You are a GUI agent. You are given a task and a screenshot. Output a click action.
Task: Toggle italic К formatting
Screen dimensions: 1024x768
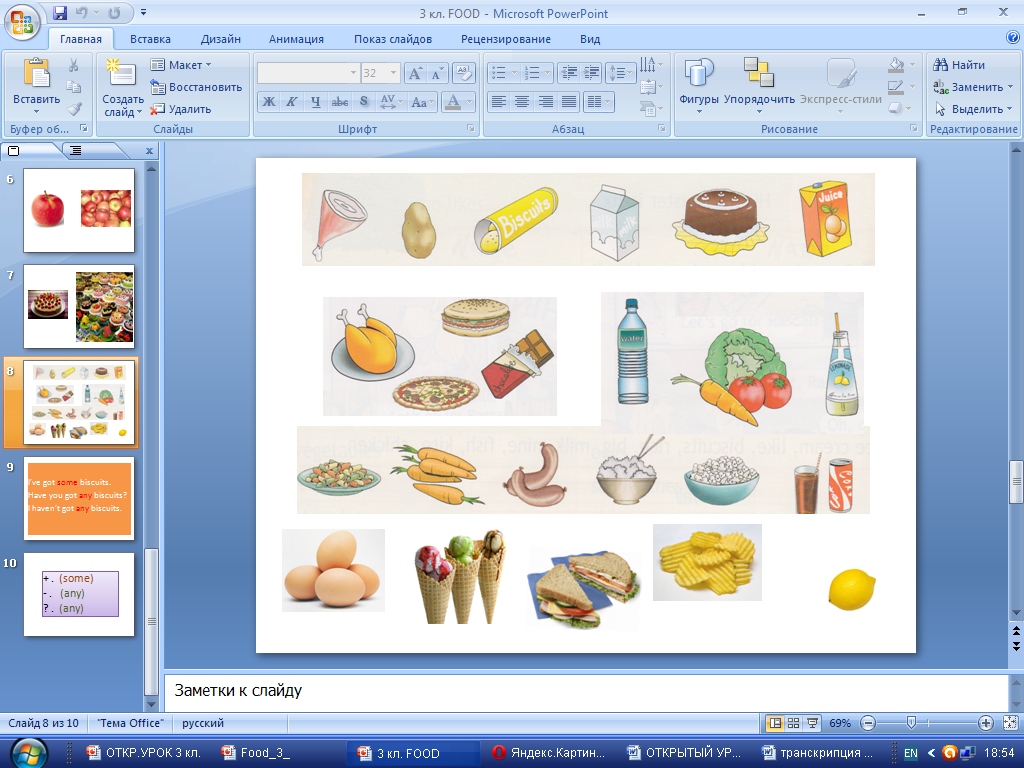tap(291, 101)
